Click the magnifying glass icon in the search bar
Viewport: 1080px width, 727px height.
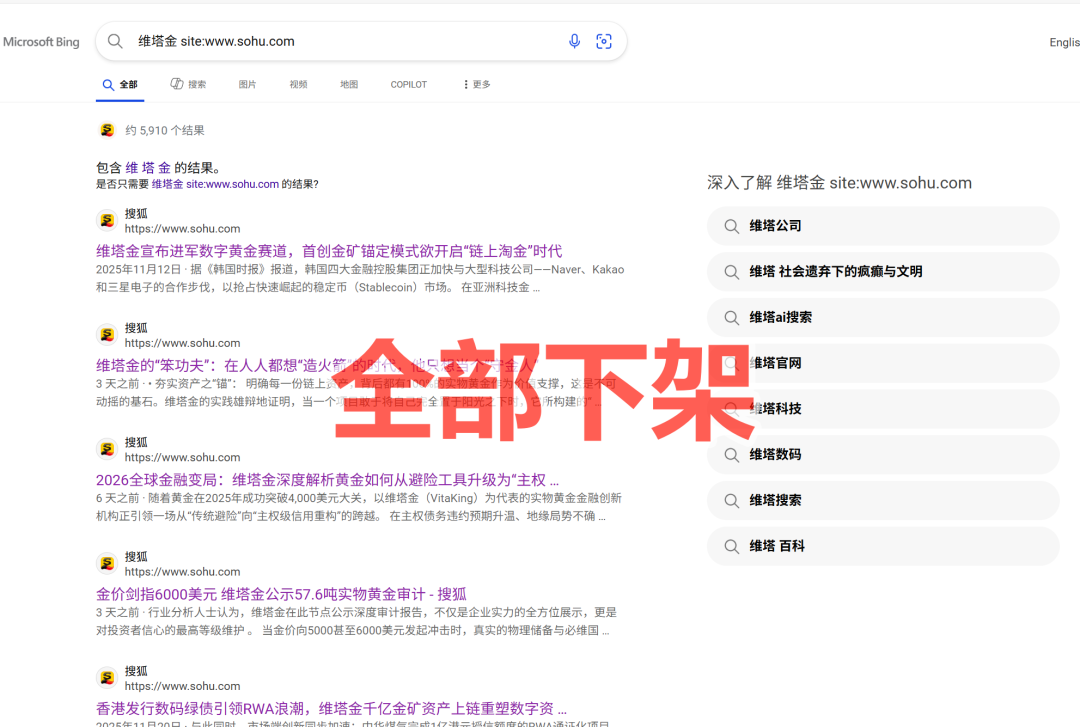115,41
